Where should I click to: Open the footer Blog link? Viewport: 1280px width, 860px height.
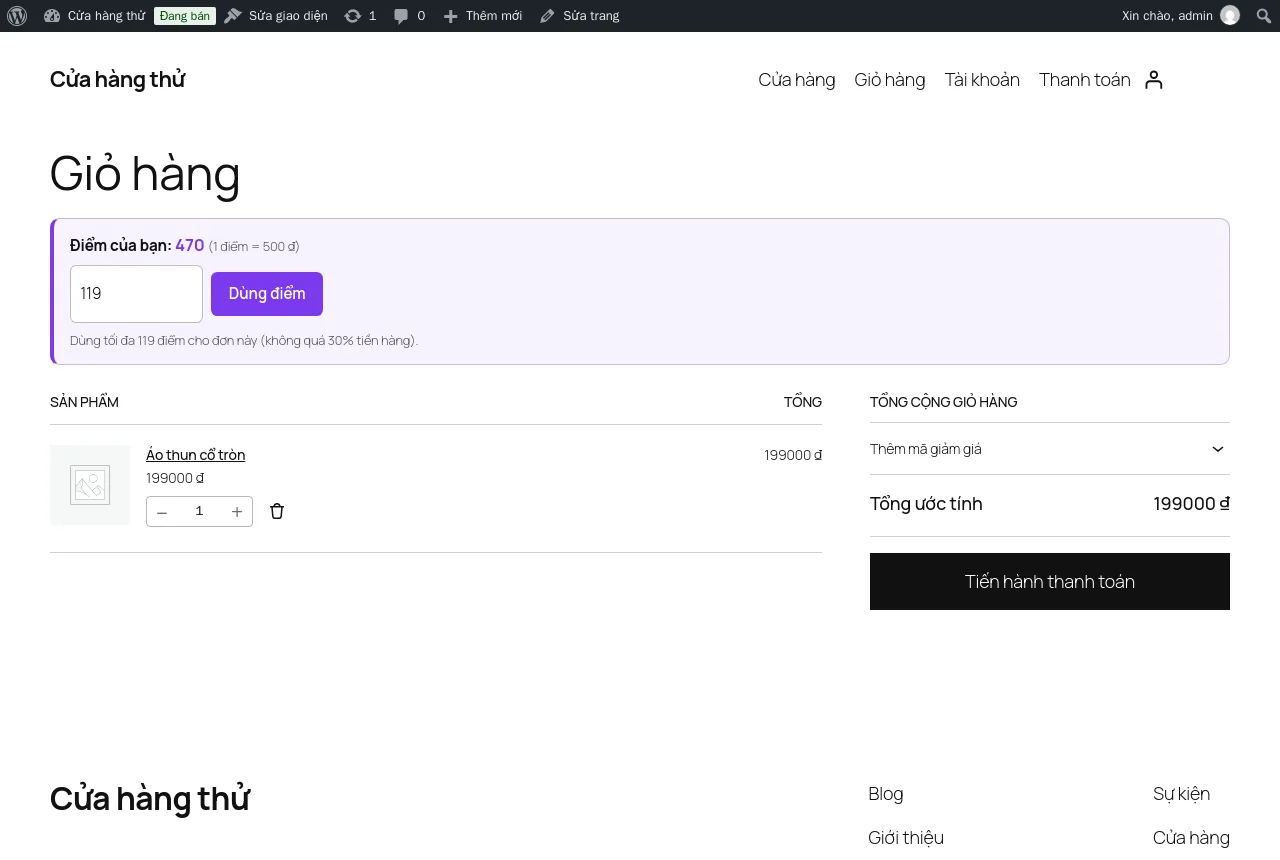click(x=886, y=794)
